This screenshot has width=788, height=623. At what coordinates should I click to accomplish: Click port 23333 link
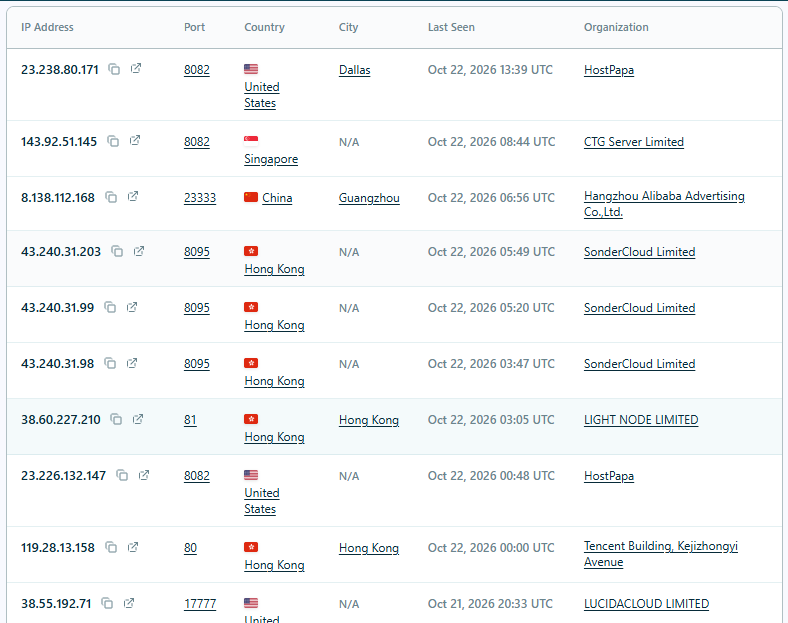(200, 198)
